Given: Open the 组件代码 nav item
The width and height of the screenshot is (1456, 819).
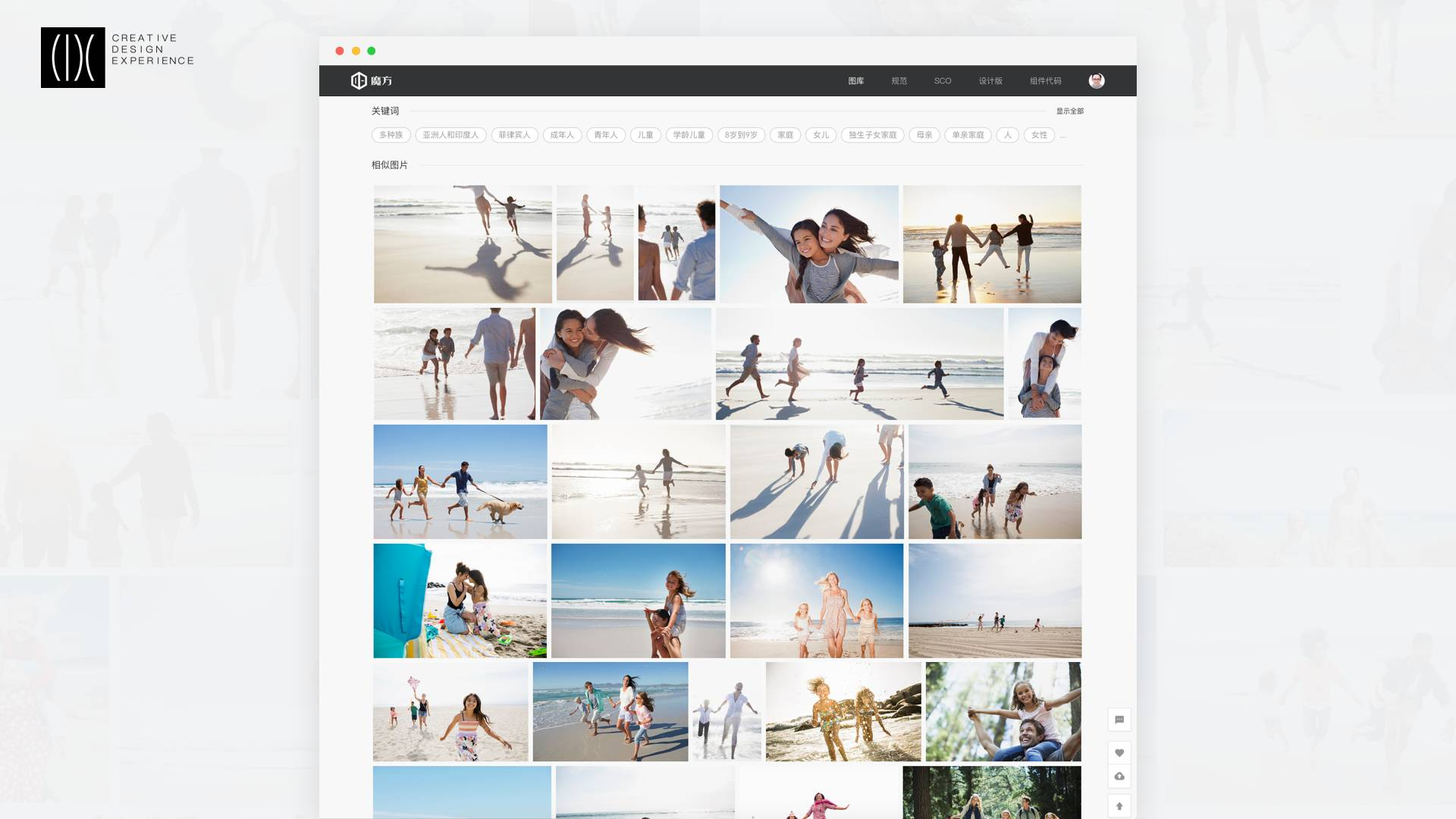Looking at the screenshot, I should [x=1045, y=81].
